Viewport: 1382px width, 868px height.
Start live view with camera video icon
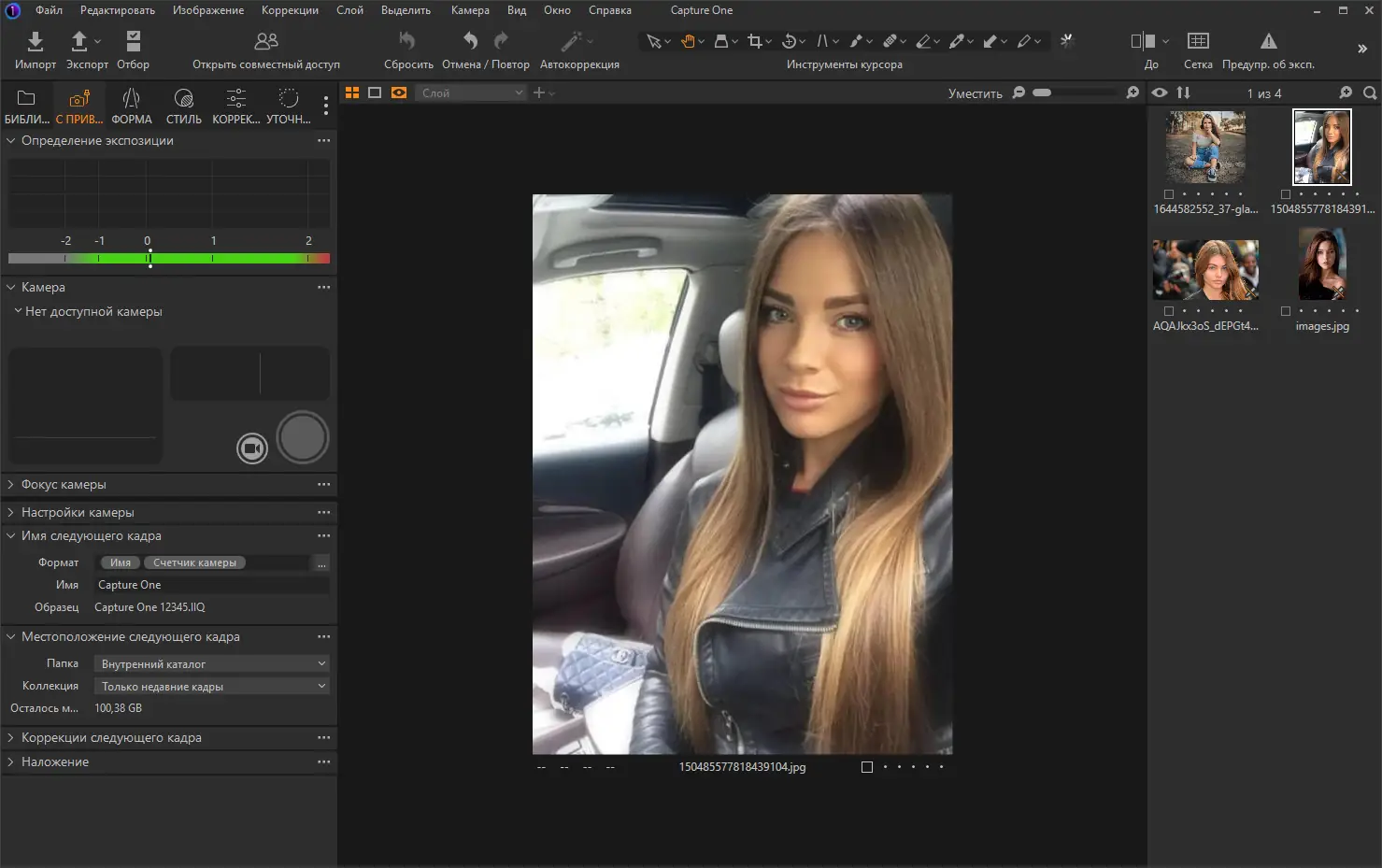[251, 448]
